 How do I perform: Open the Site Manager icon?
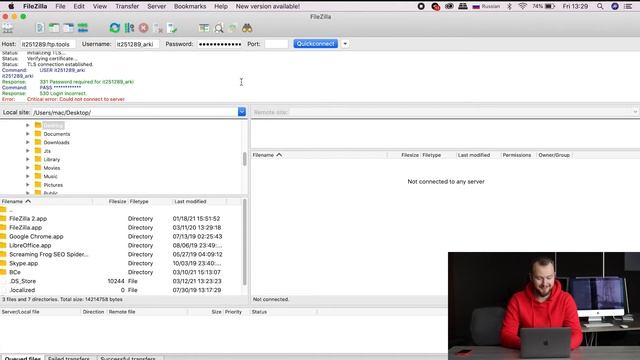click(8, 28)
